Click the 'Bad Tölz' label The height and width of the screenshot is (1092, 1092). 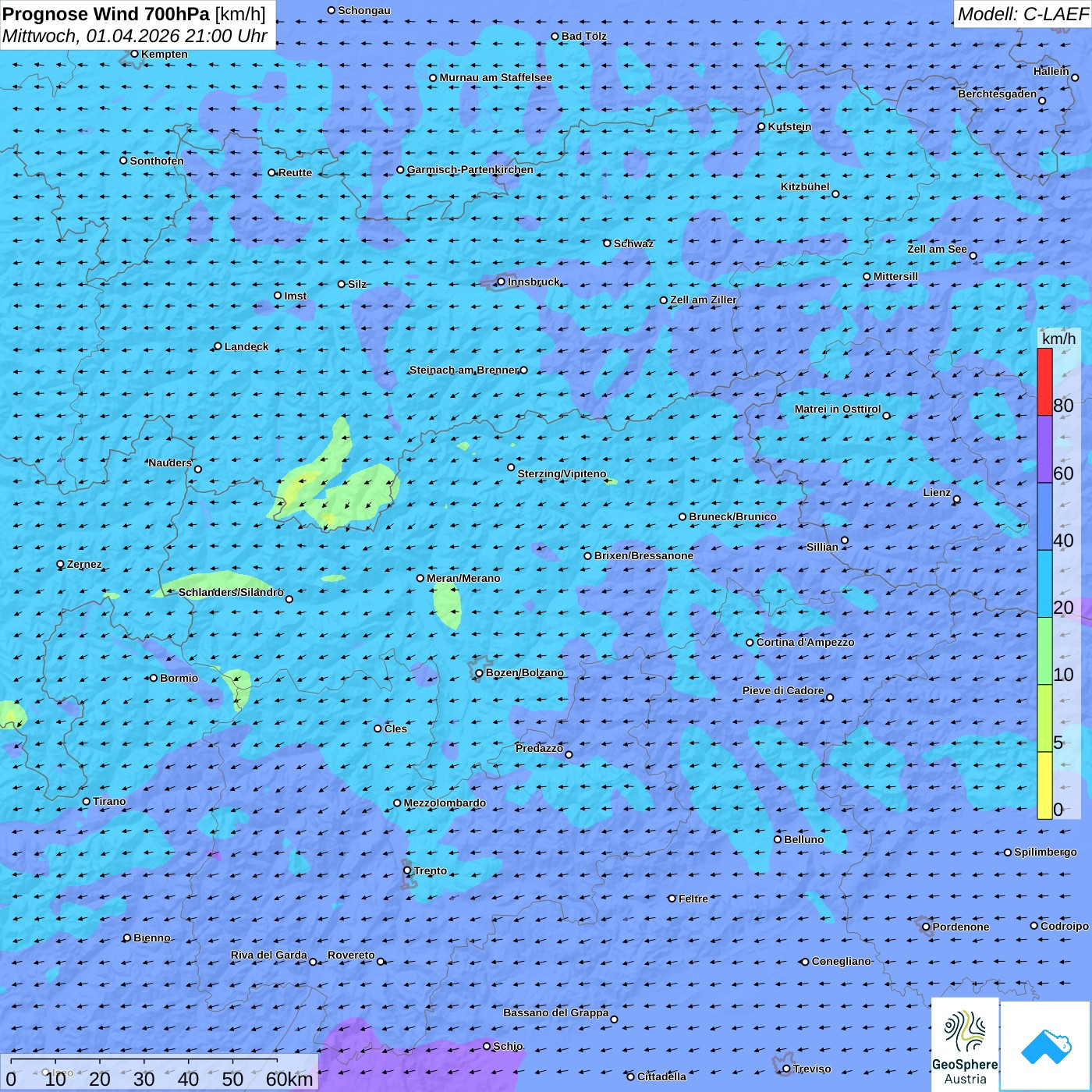tap(583, 36)
